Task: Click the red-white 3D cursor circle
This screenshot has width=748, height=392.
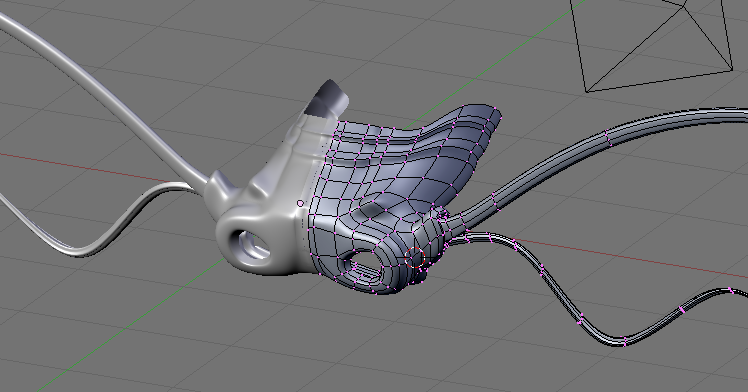Action: [415, 258]
